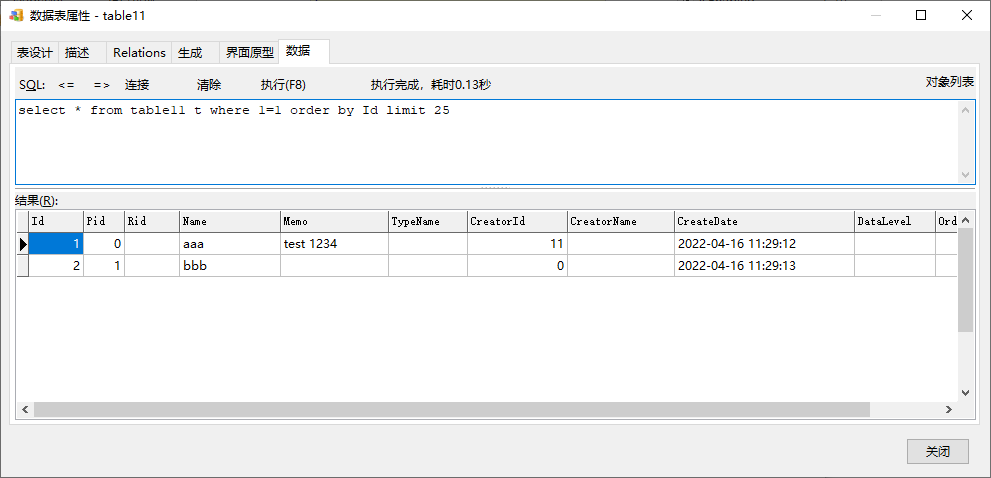Click the horizontal scrollbar thumb in results
The height and width of the screenshot is (478, 991).
tap(452, 410)
